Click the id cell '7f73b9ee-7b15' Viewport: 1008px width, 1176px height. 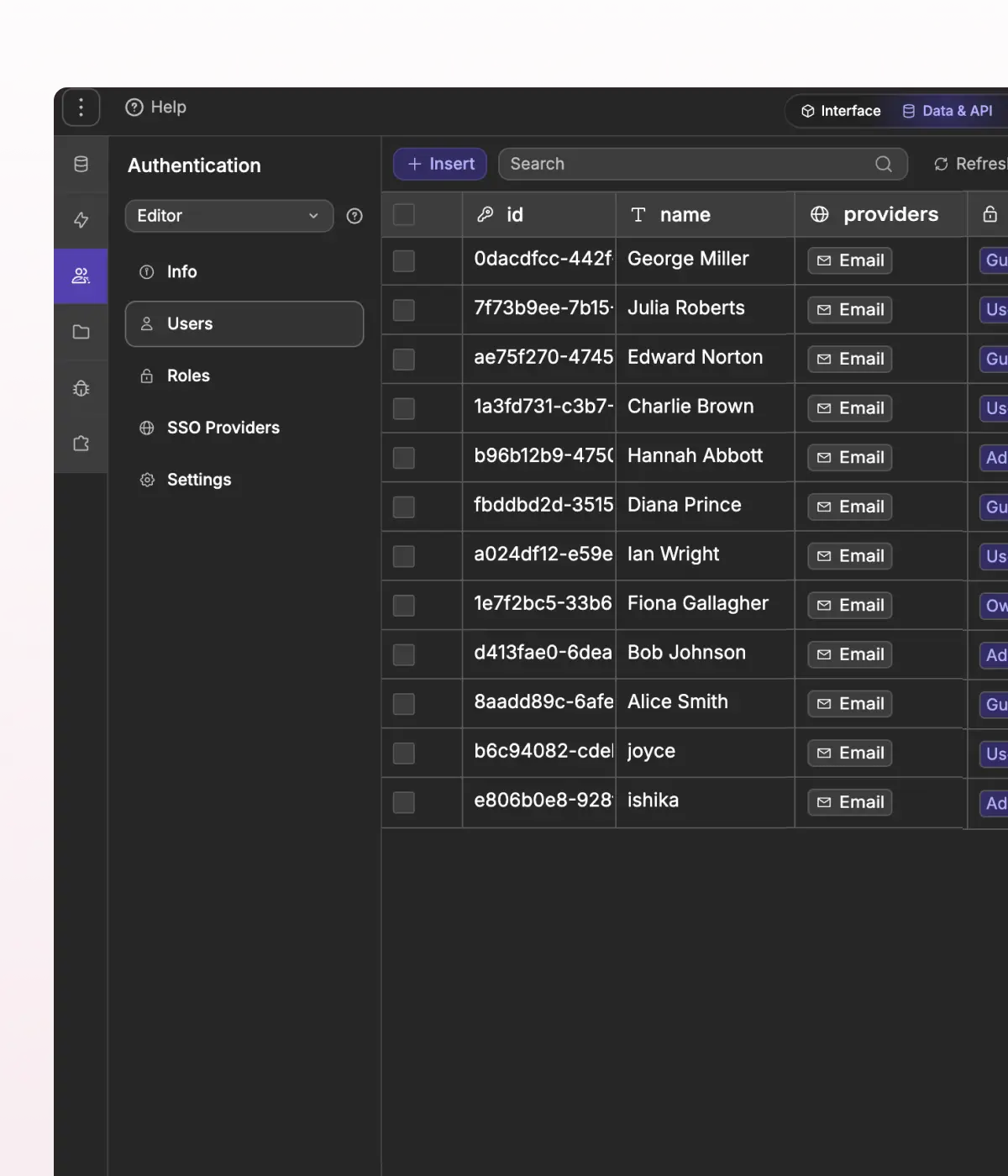tap(539, 308)
